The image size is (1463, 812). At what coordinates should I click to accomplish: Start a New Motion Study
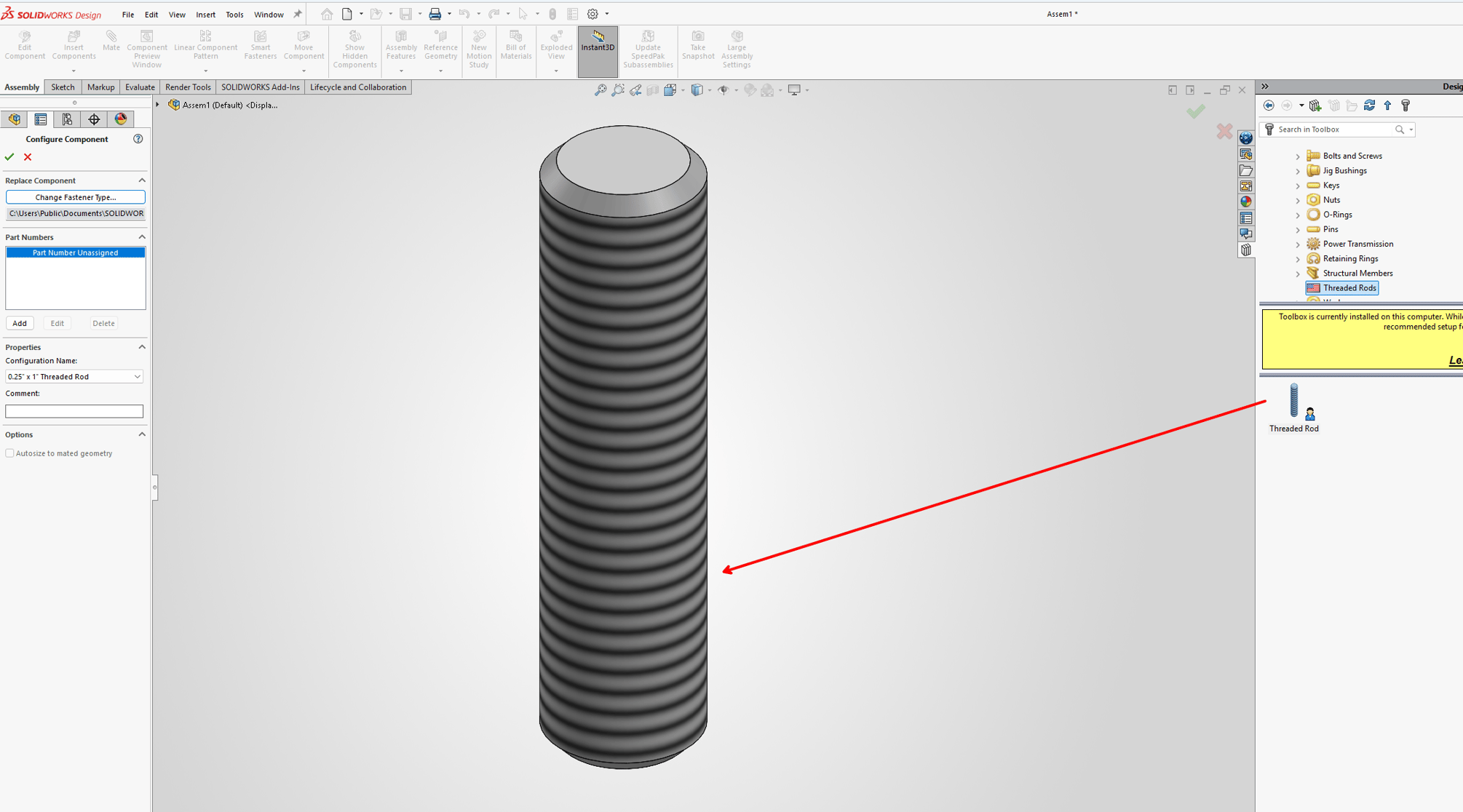479,49
